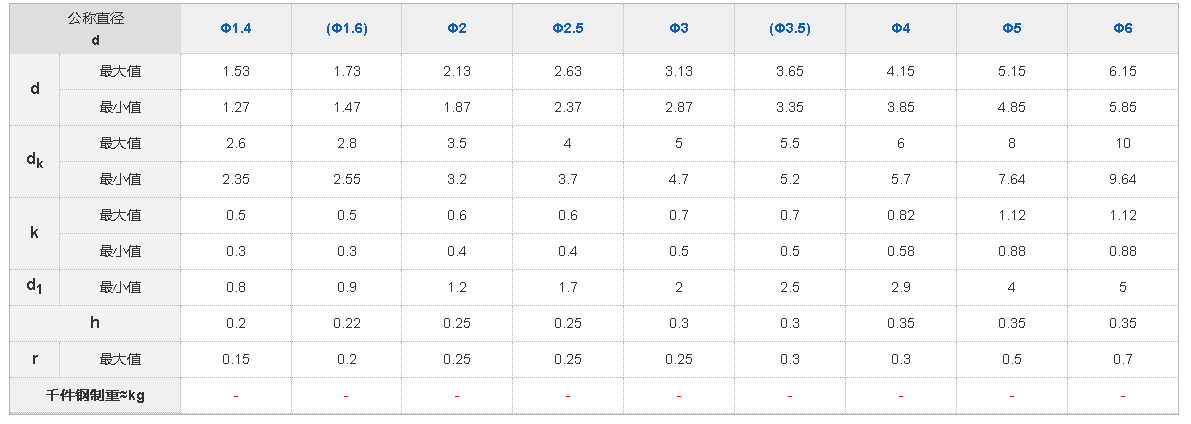This screenshot has height=424, width=1191.
Task: Select the Φ2.5 column header
Action: pos(568,28)
